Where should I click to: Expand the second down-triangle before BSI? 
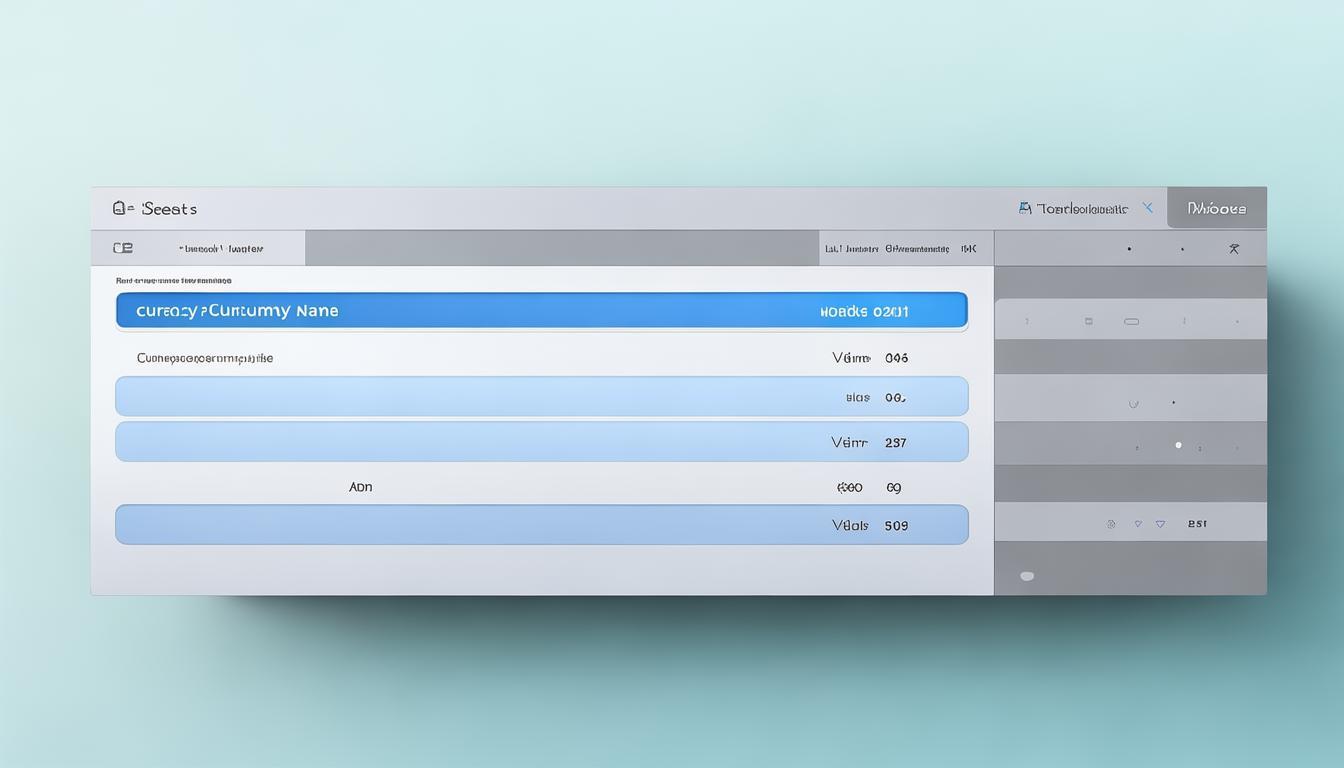[1160, 524]
